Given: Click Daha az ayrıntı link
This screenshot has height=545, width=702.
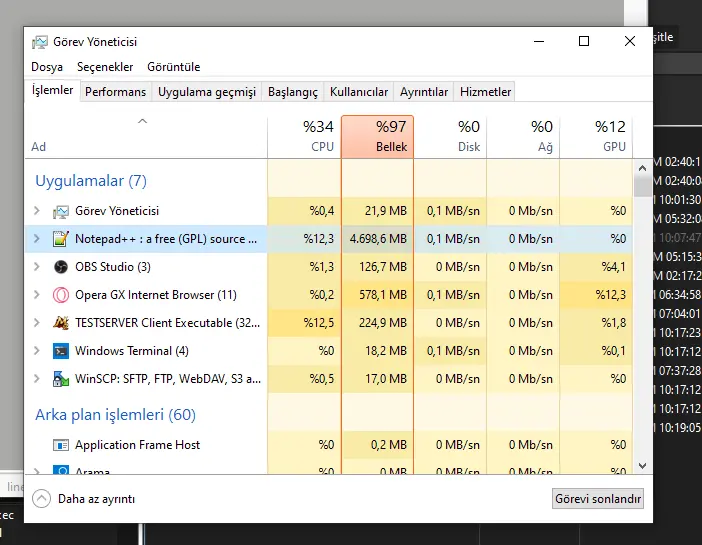Looking at the screenshot, I should [x=96, y=499].
